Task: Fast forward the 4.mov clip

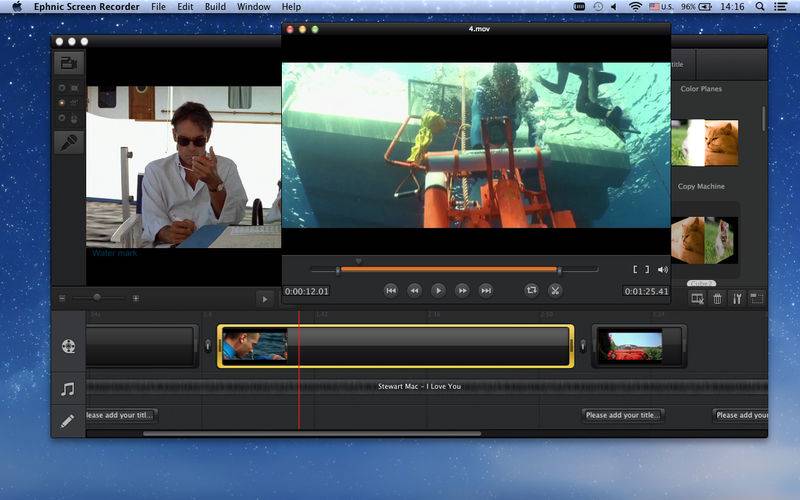Action: (x=462, y=290)
